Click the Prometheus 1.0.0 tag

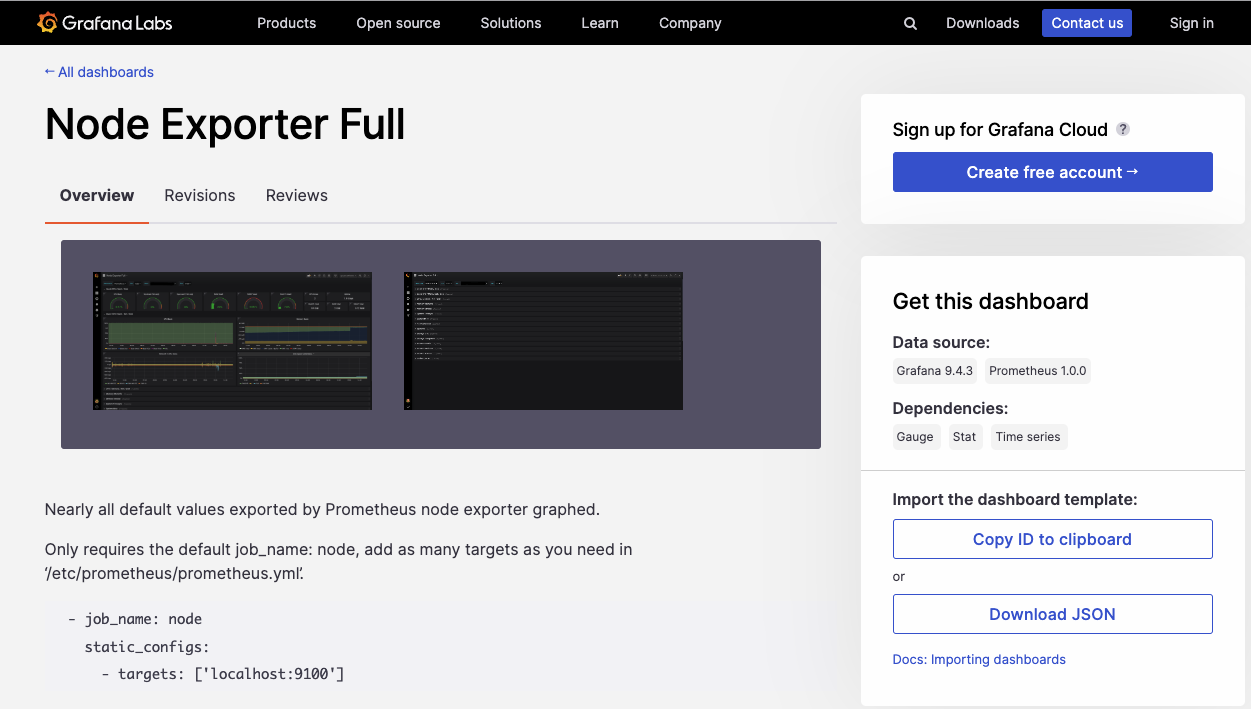pyautogui.click(x=1038, y=371)
